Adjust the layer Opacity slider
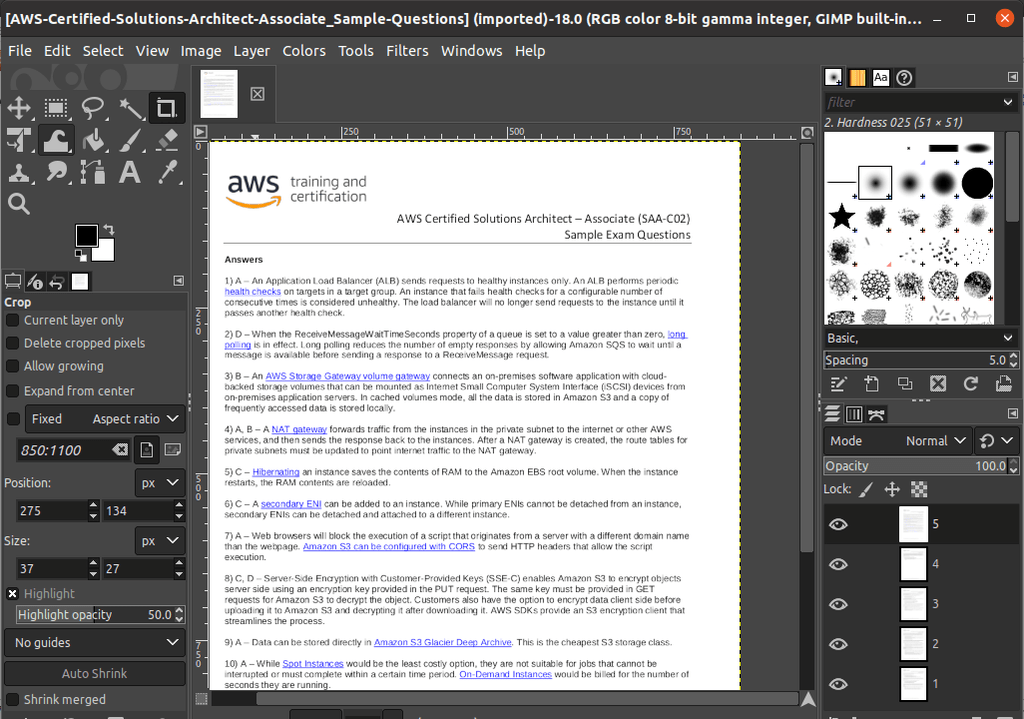The image size is (1024, 719). coord(916,466)
